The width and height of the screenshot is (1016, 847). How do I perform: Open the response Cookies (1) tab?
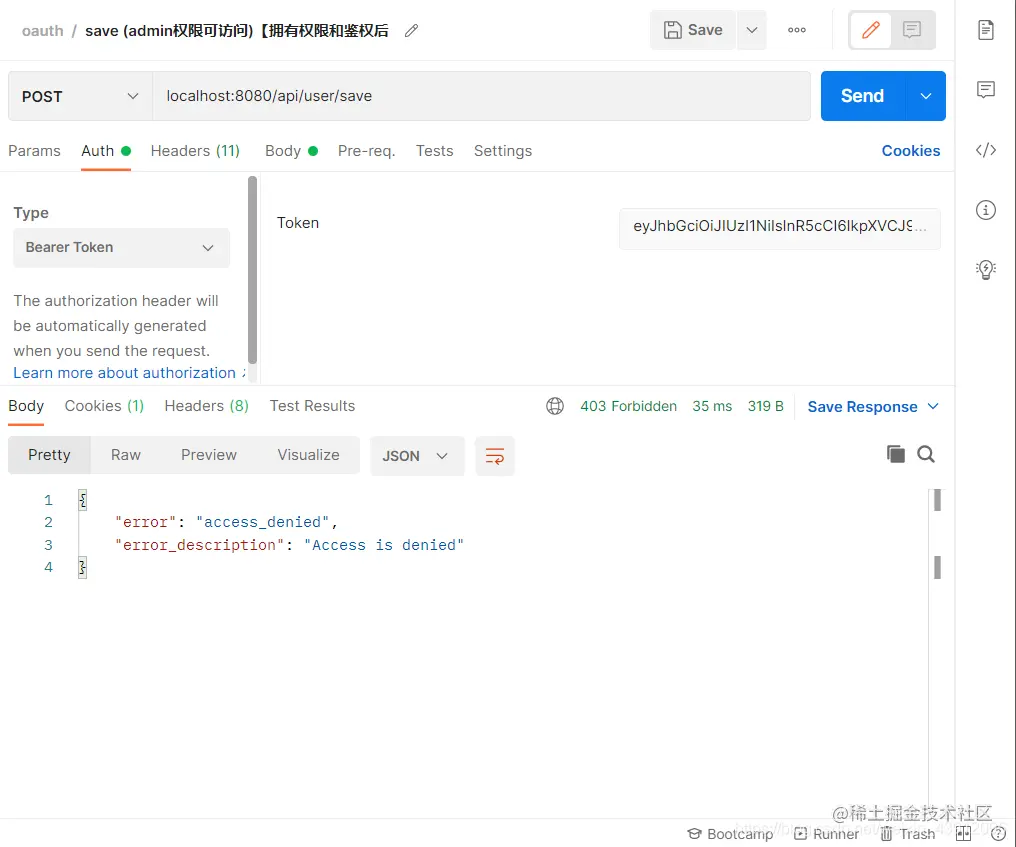coord(104,406)
